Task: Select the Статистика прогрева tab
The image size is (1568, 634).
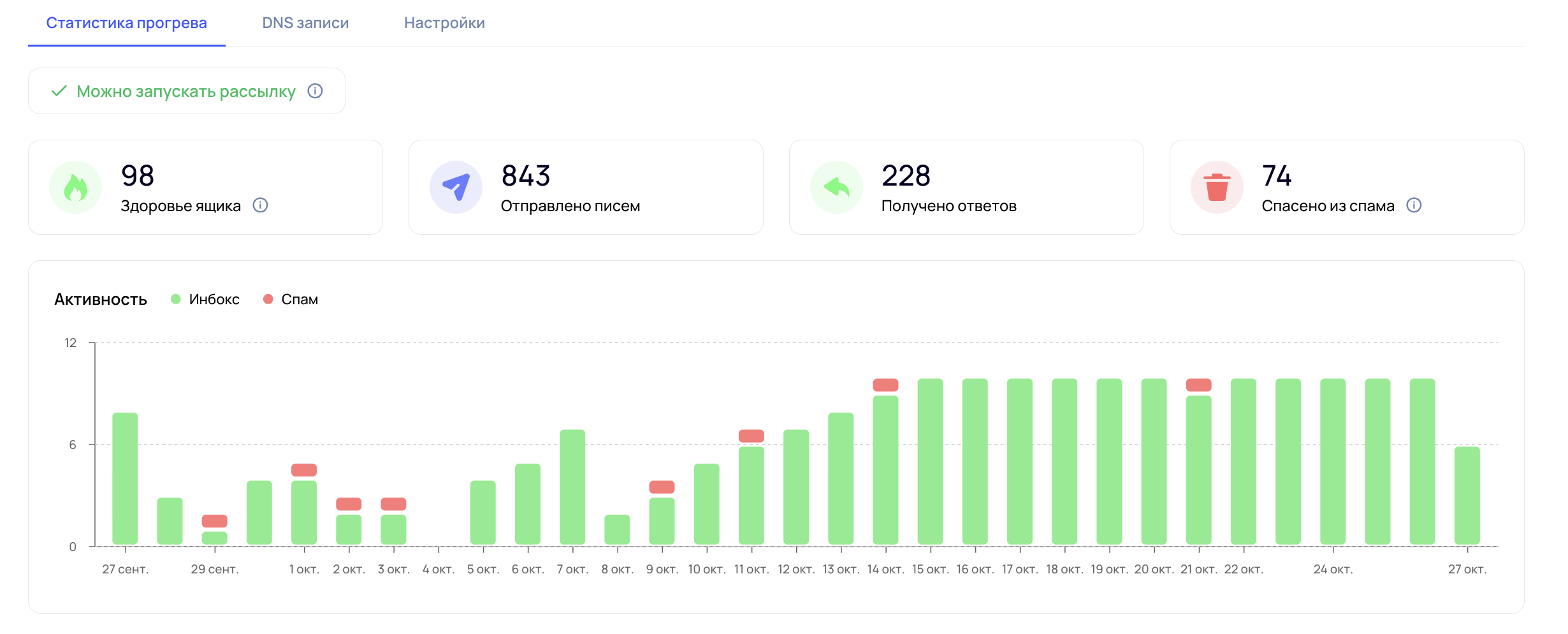Action: click(x=126, y=23)
